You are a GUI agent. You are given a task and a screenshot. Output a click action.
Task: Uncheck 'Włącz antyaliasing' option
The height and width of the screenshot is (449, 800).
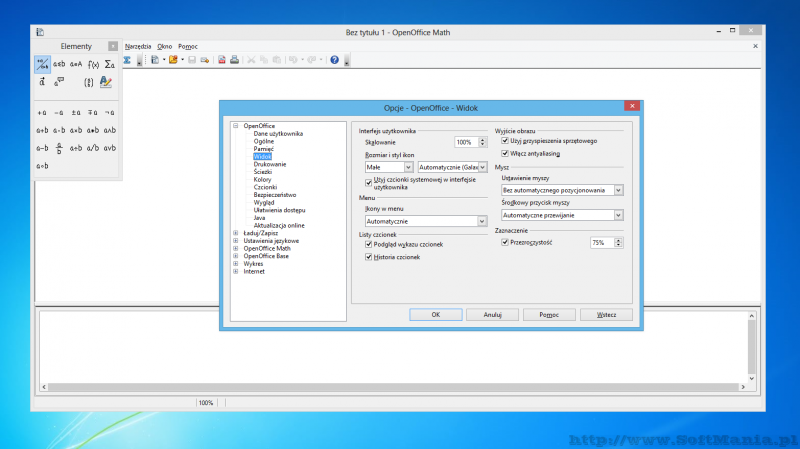pos(504,153)
